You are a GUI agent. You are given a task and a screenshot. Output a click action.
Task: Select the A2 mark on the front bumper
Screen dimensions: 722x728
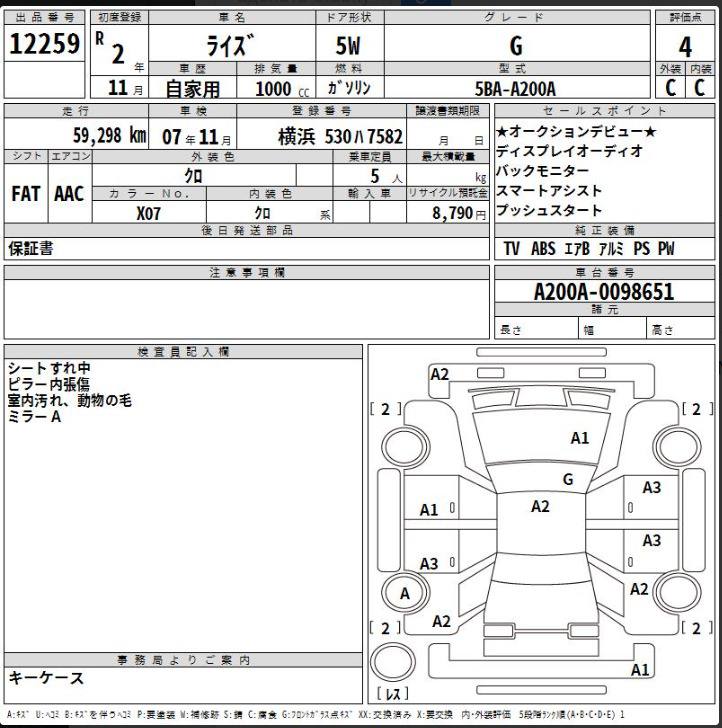point(440,374)
